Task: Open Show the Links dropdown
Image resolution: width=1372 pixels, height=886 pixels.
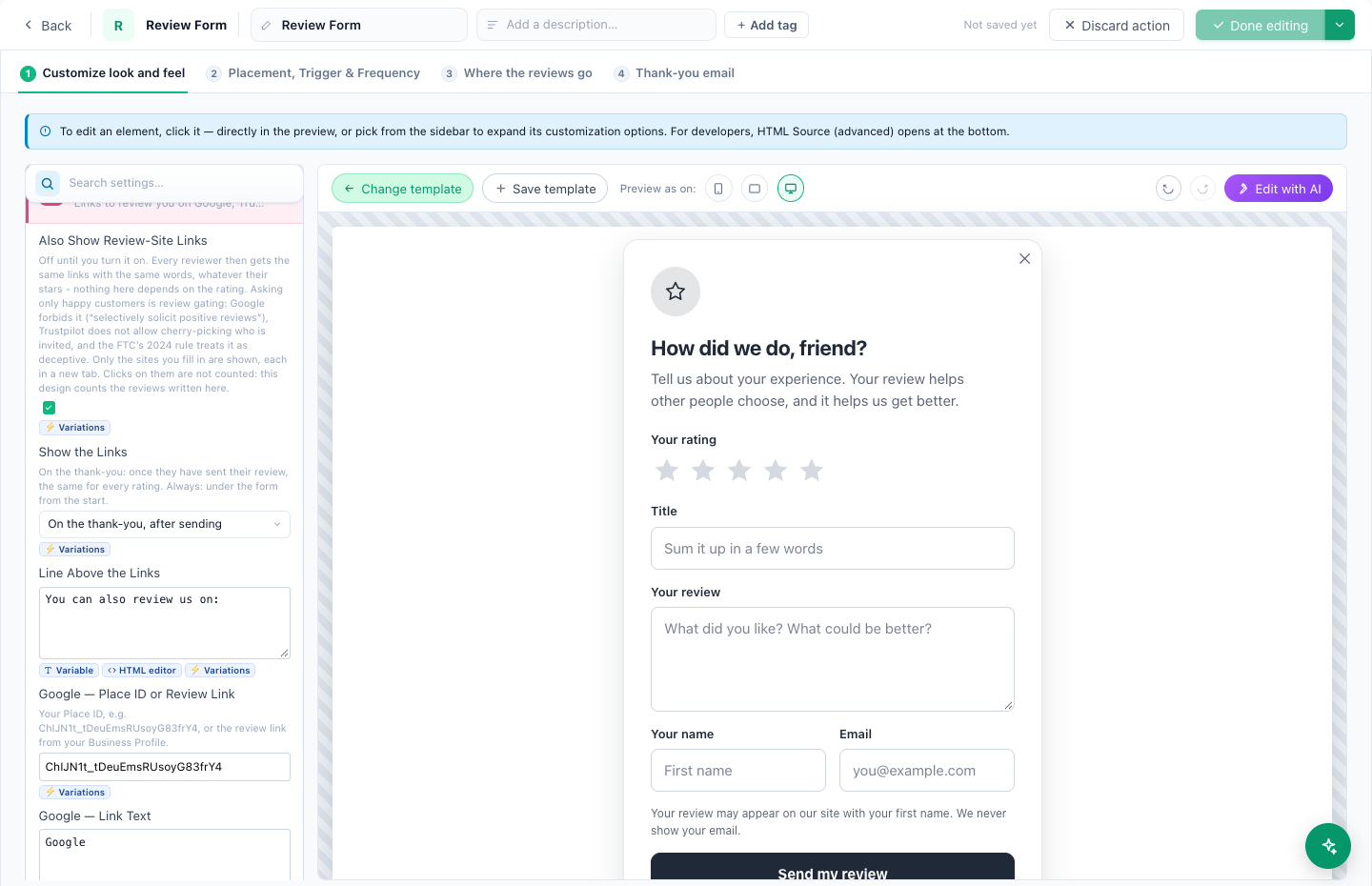Action: [164, 524]
